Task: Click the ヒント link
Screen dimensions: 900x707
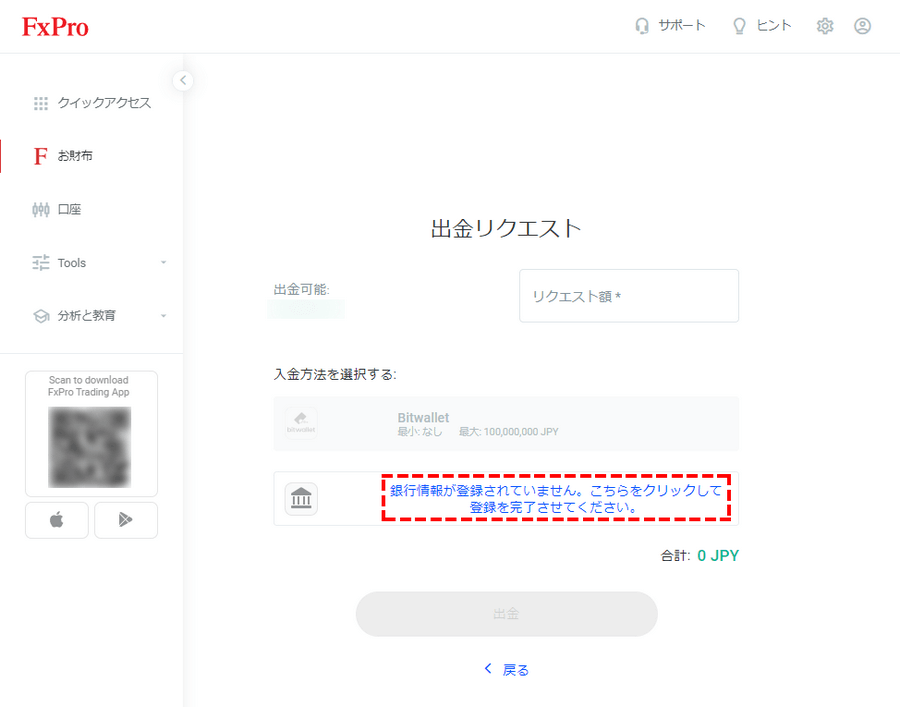Action: [774, 25]
